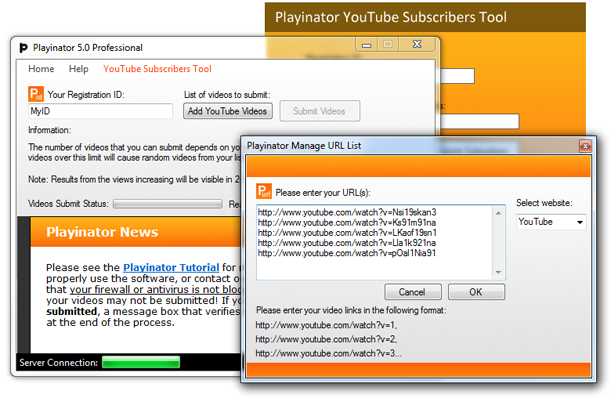Click the URL list scroll down arrow

498,272
